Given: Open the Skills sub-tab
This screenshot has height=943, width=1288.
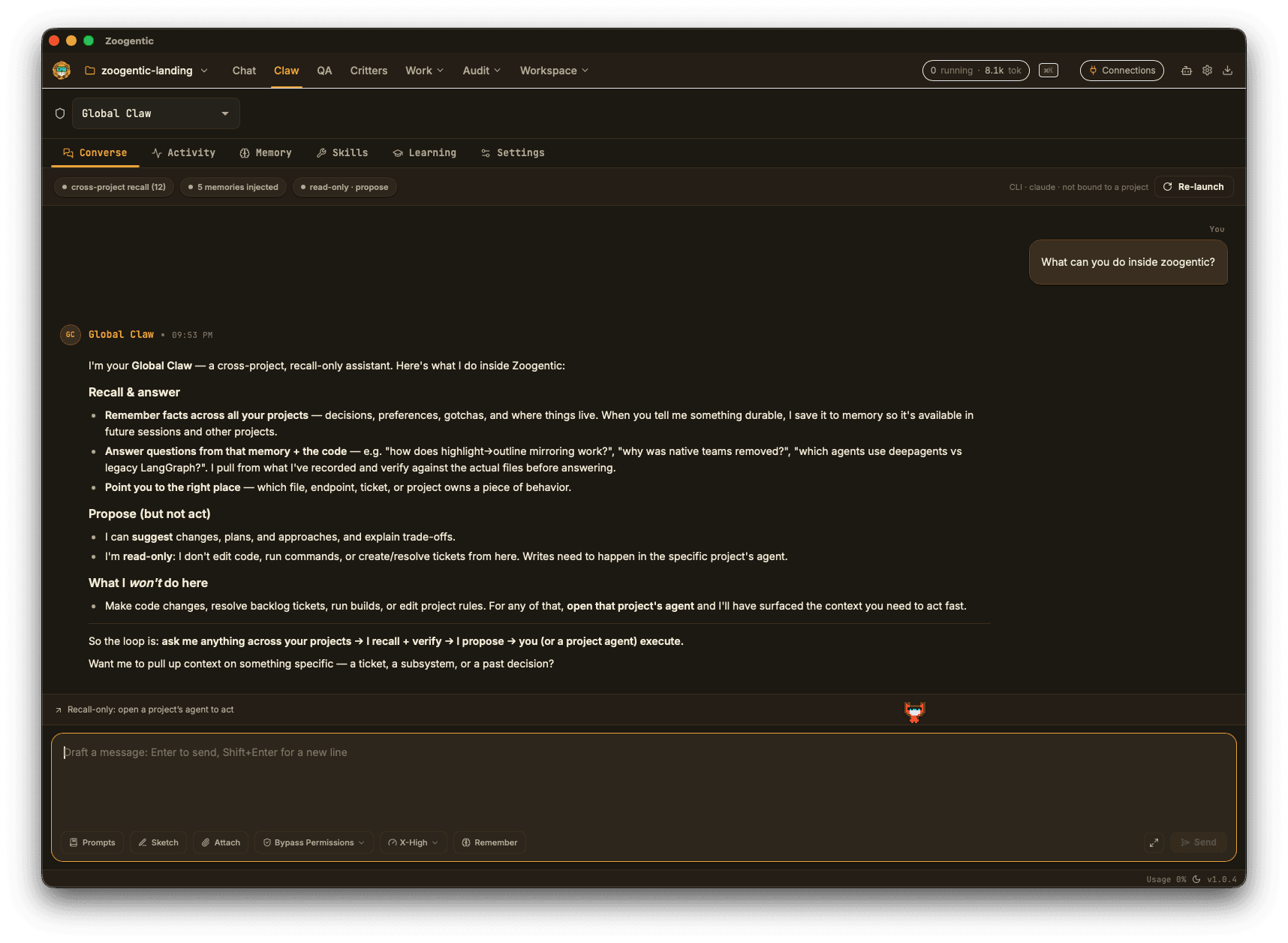Looking at the screenshot, I should point(342,153).
